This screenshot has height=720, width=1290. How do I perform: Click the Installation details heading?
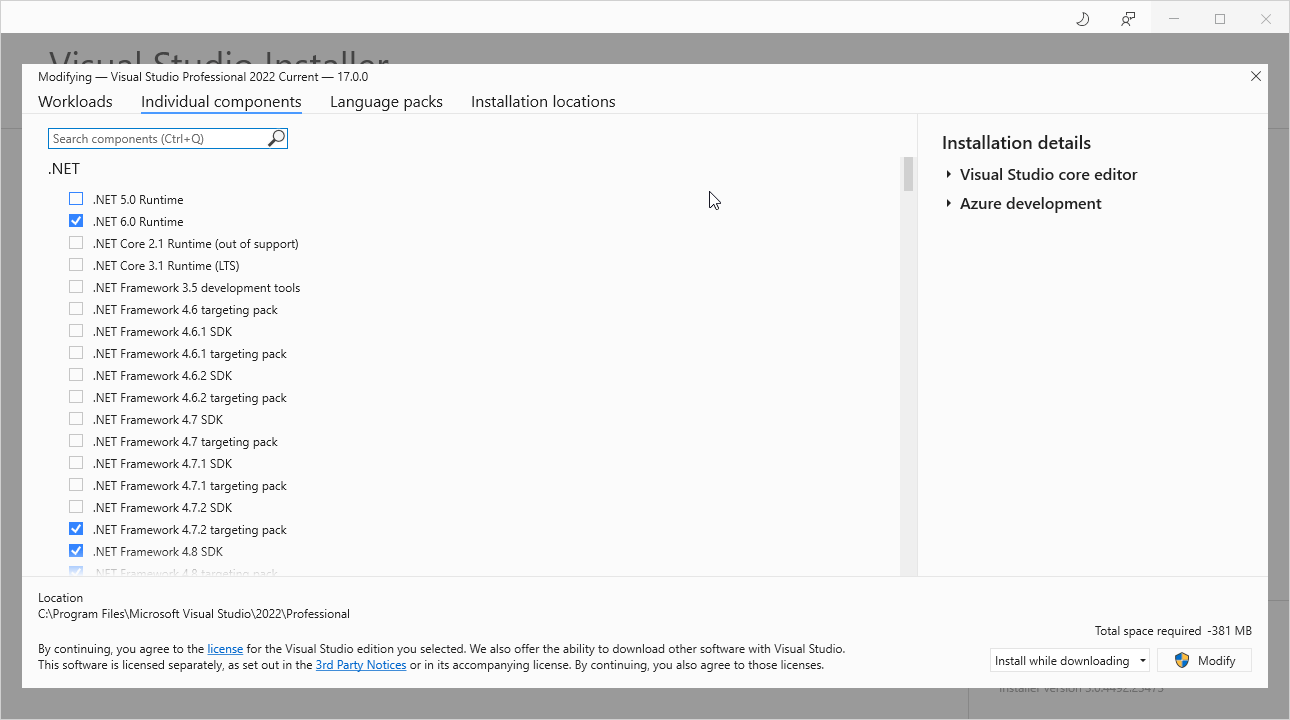[x=1016, y=143]
